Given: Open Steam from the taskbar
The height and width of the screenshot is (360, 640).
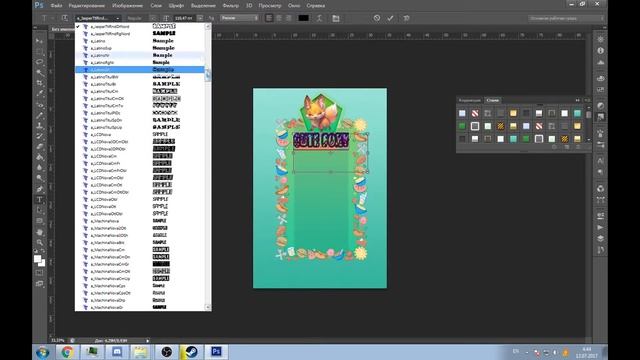Looking at the screenshot, I should 191,352.
